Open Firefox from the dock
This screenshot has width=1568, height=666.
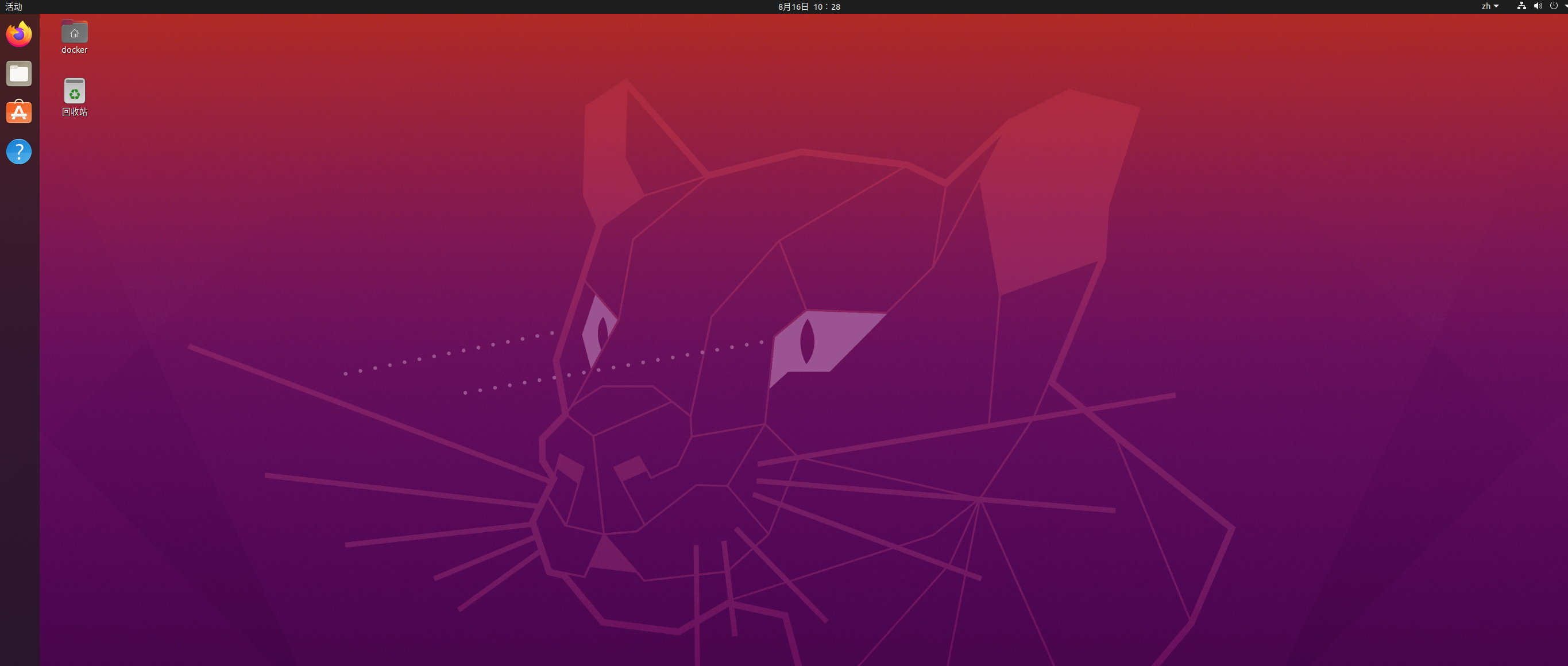pos(19,34)
